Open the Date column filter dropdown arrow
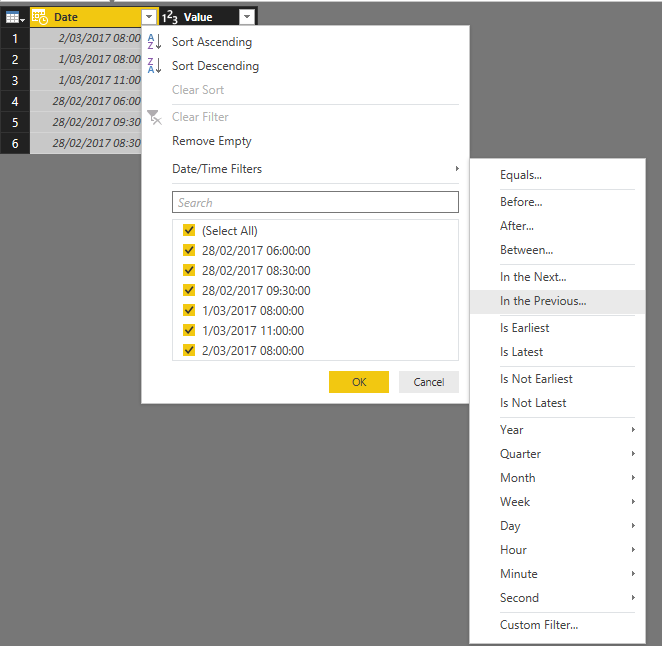This screenshot has width=662, height=646. pyautogui.click(x=149, y=17)
